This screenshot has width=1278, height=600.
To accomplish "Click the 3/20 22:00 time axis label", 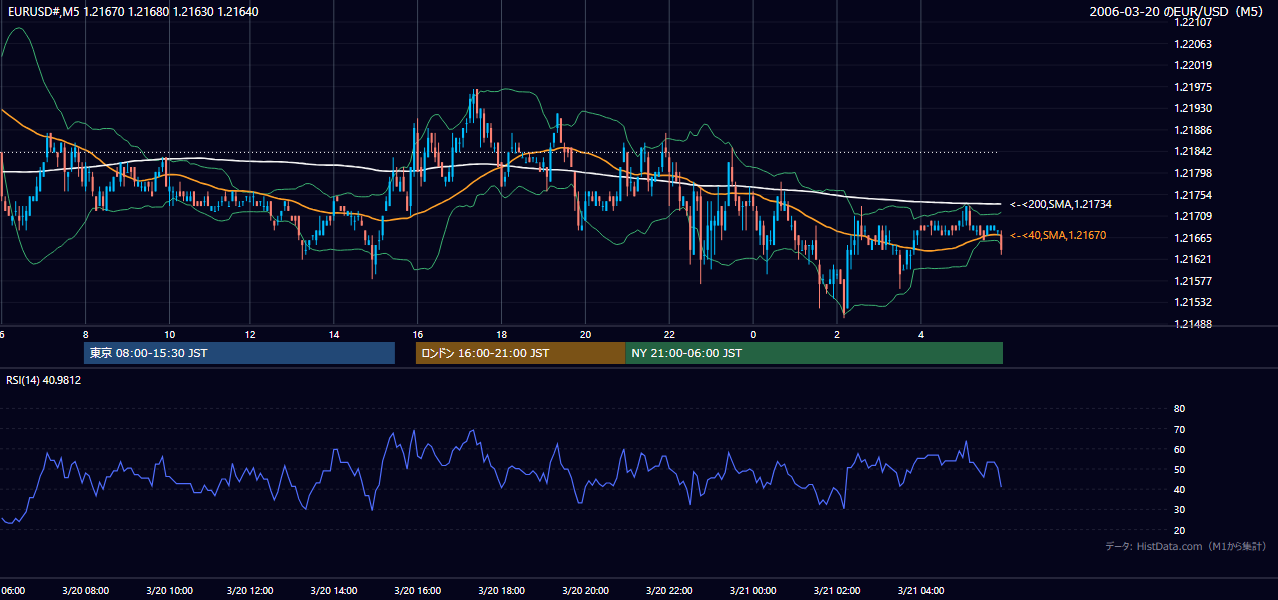I will (670, 590).
